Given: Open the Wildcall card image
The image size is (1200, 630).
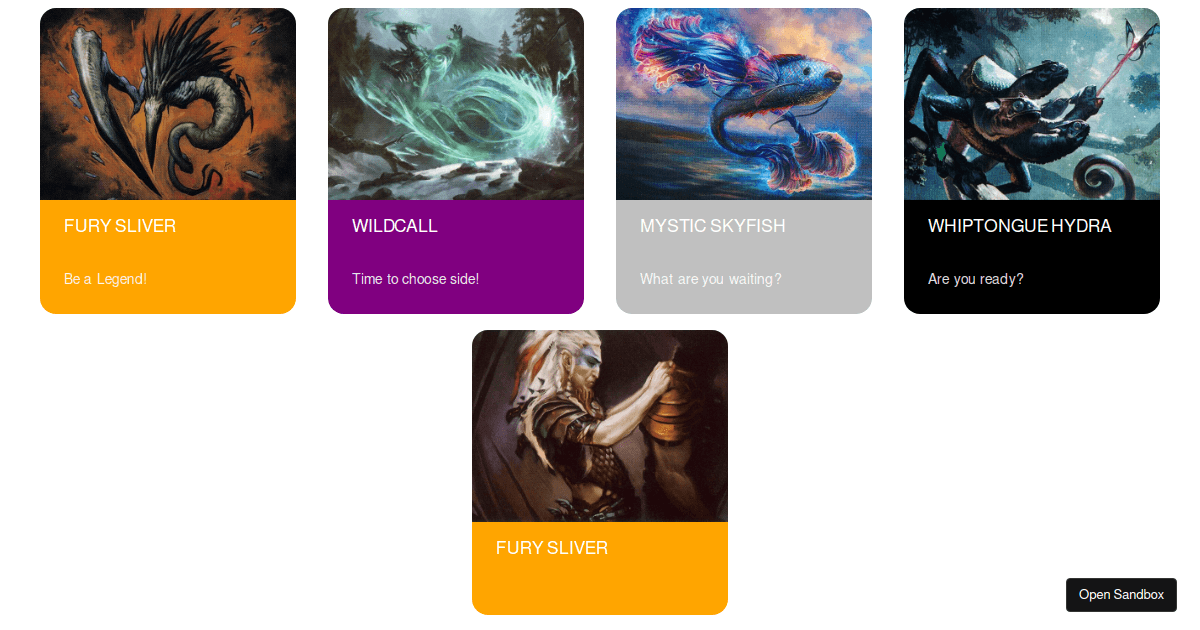Looking at the screenshot, I should point(456,104).
